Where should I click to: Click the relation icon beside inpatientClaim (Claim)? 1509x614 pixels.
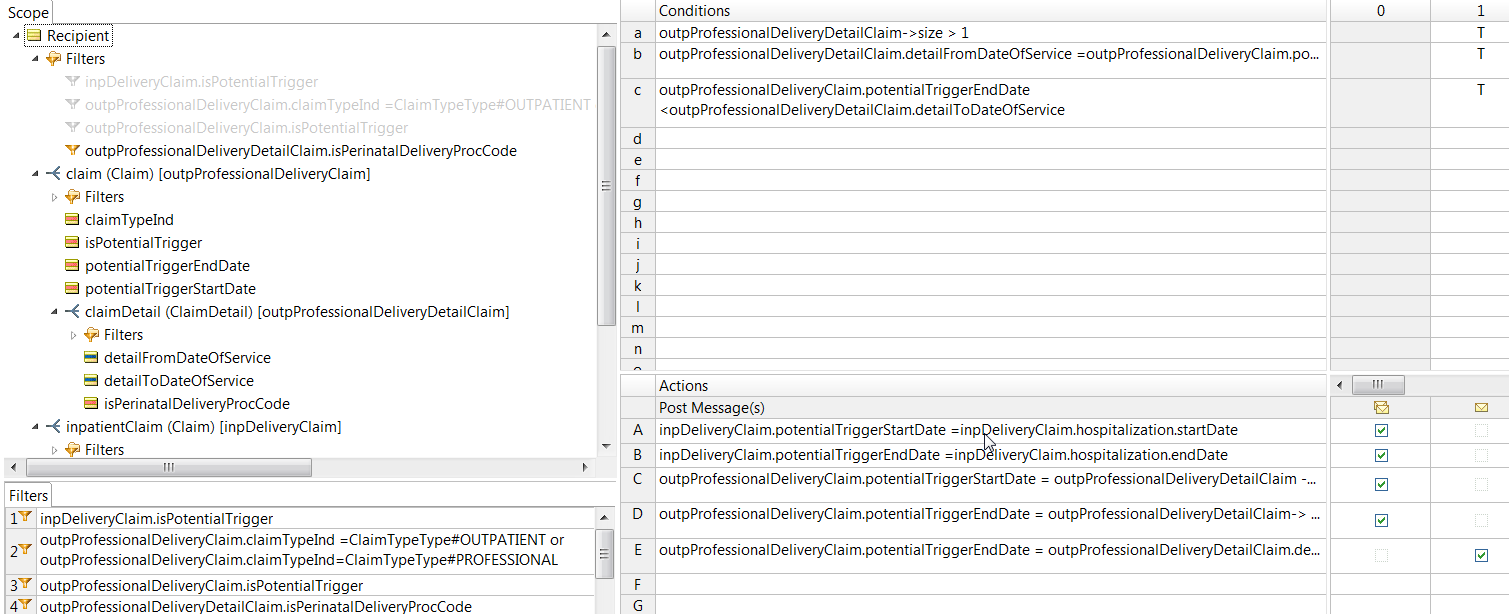click(x=53, y=427)
